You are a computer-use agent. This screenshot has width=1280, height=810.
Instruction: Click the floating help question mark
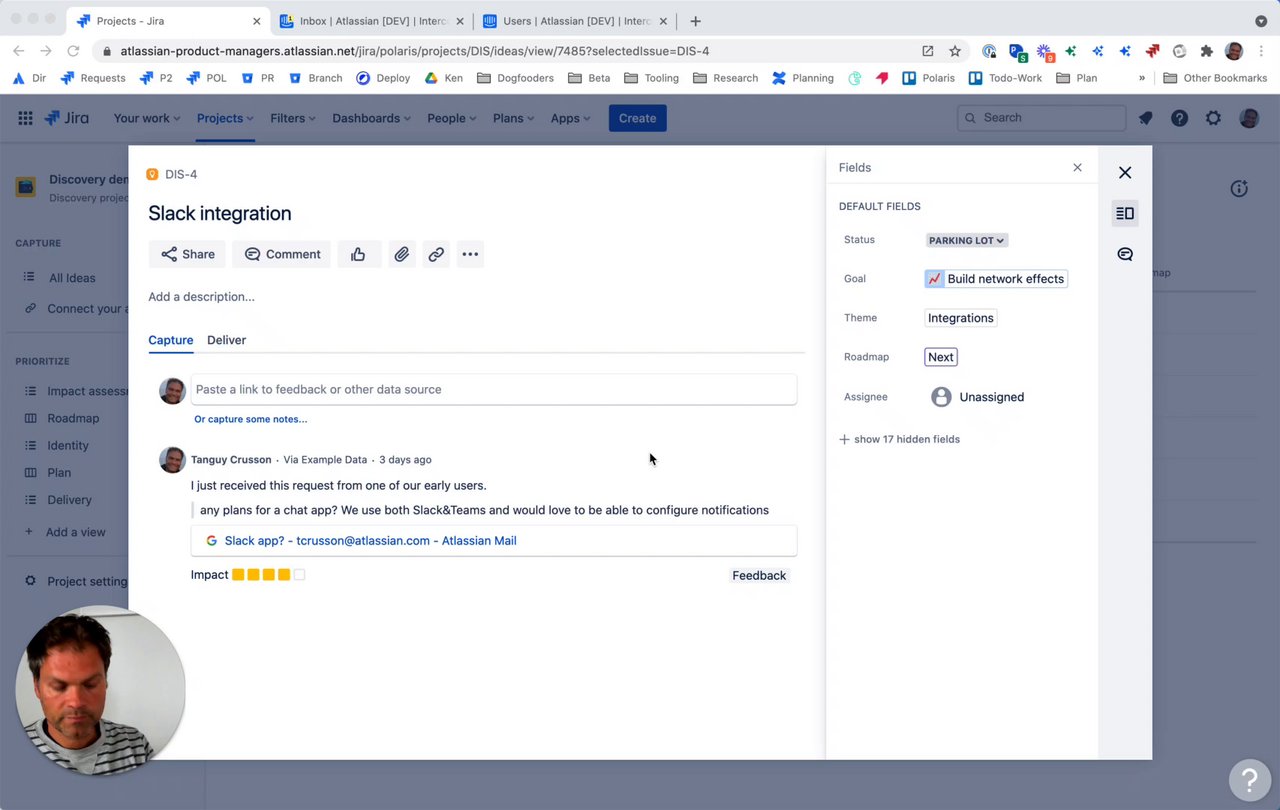[1249, 779]
